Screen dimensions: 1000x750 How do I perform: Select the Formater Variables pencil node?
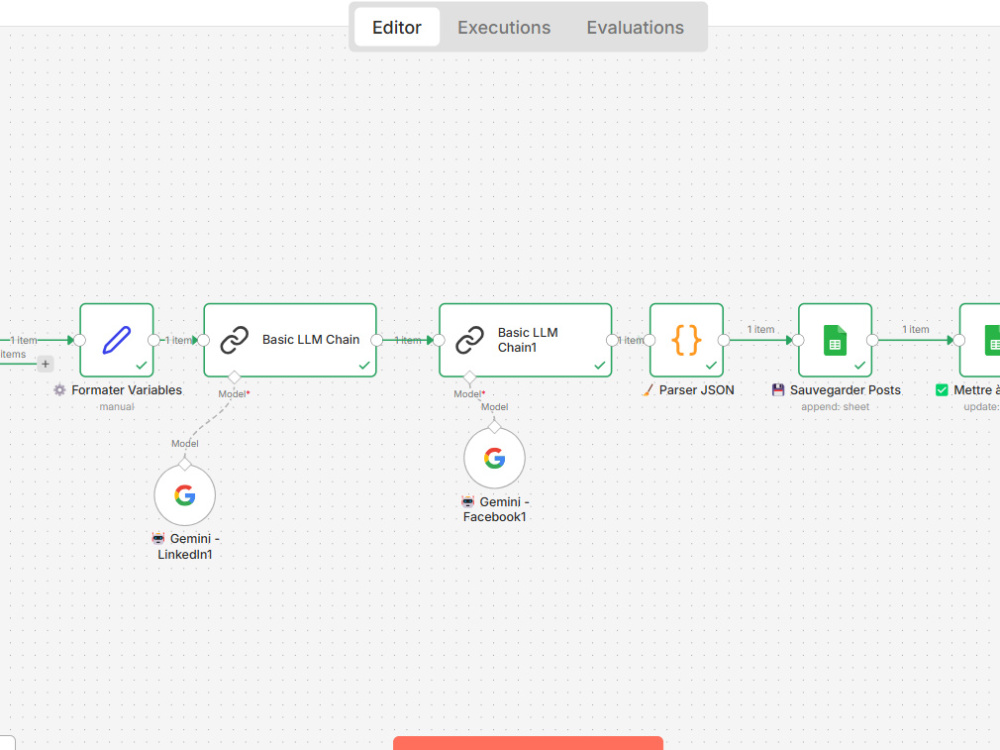click(117, 340)
